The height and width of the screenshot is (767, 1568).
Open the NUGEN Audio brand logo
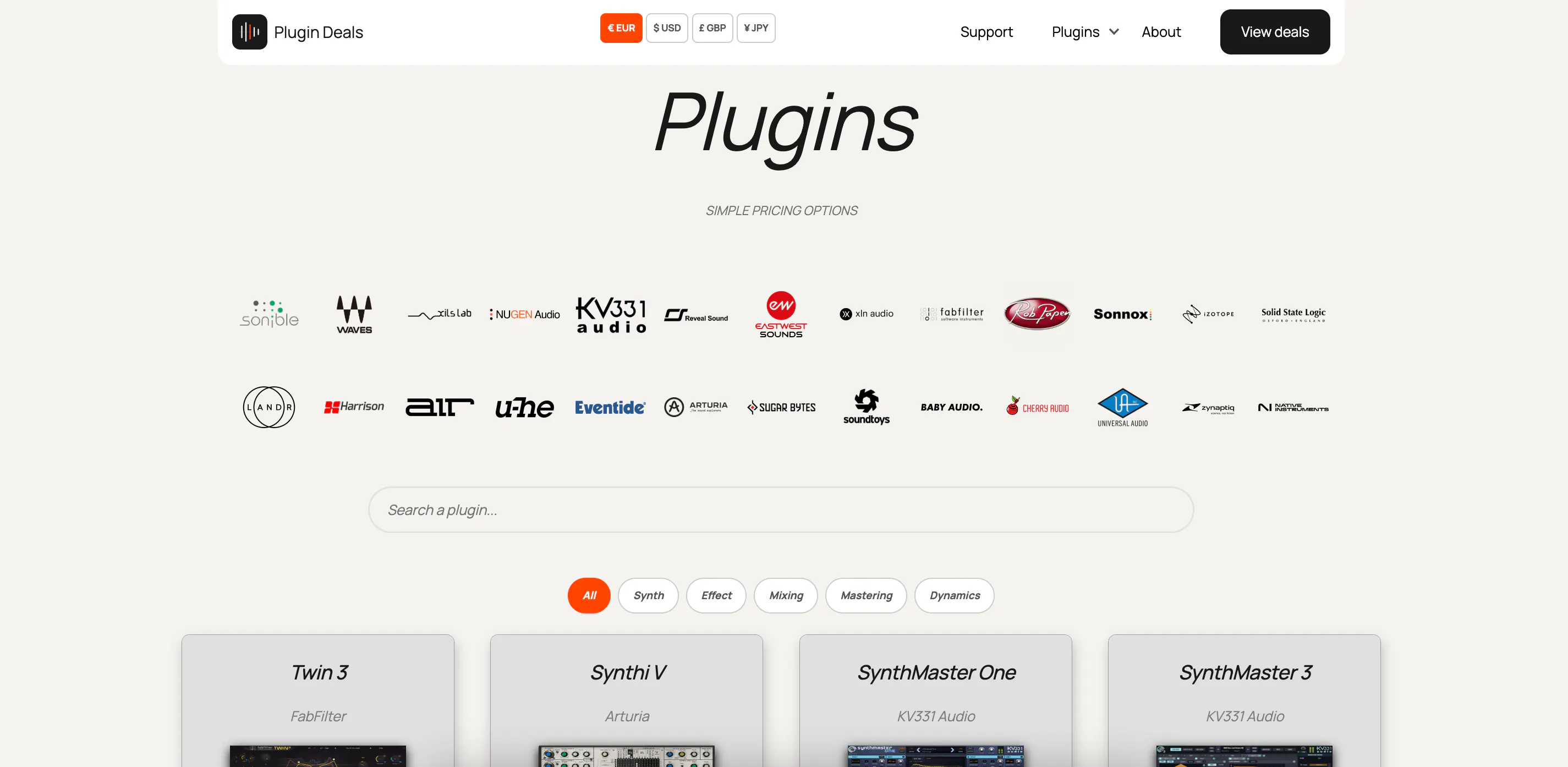point(525,314)
